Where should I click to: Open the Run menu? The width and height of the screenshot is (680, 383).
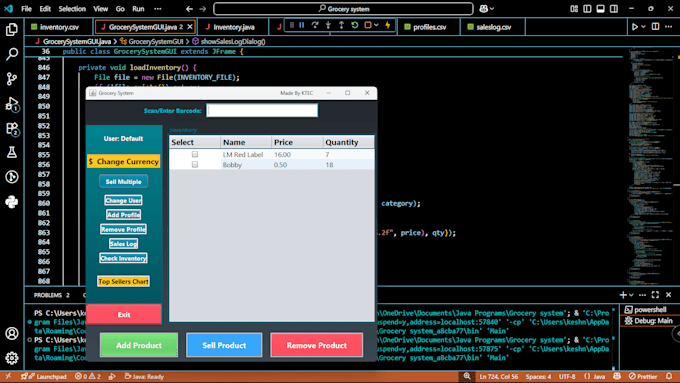point(138,9)
